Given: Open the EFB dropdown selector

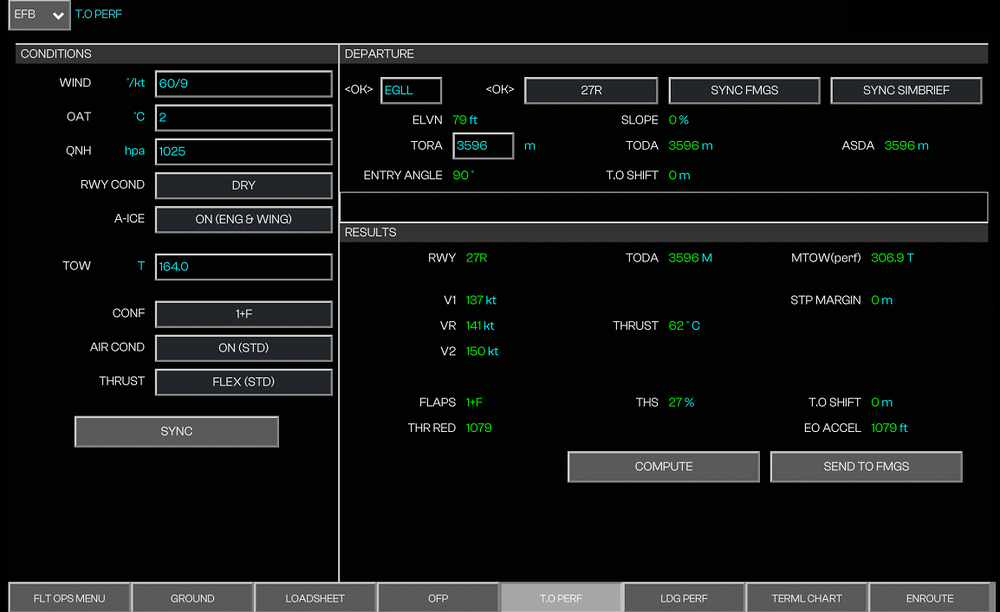Looking at the screenshot, I should [39, 15].
